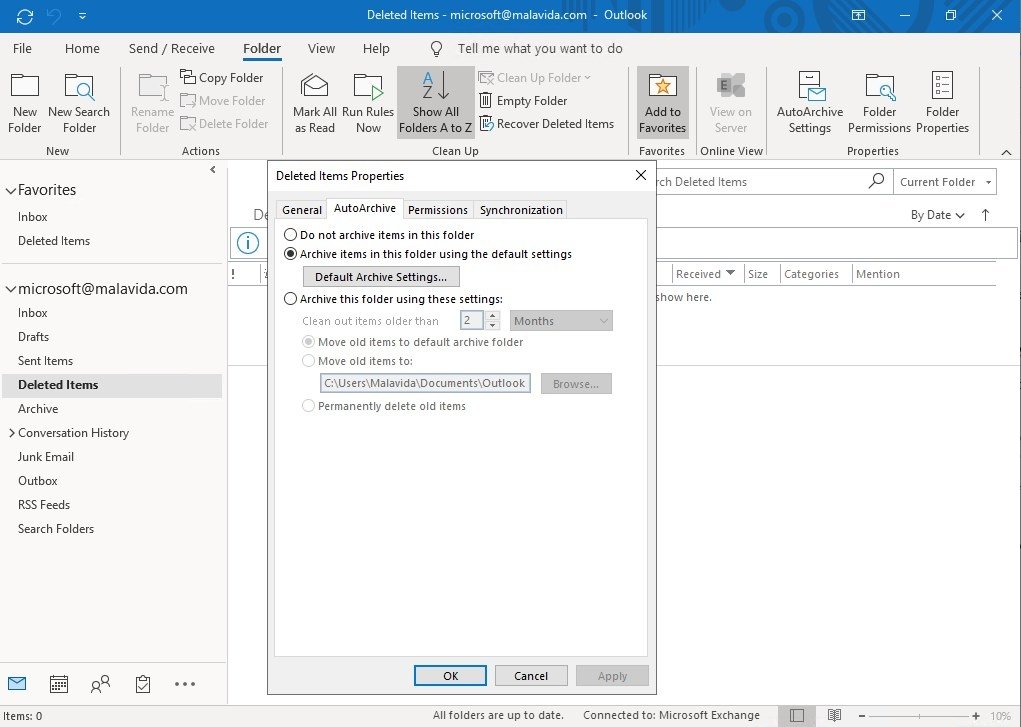This screenshot has height=727, width=1021.
Task: Open Folder Permissions from ribbon
Action: [879, 102]
